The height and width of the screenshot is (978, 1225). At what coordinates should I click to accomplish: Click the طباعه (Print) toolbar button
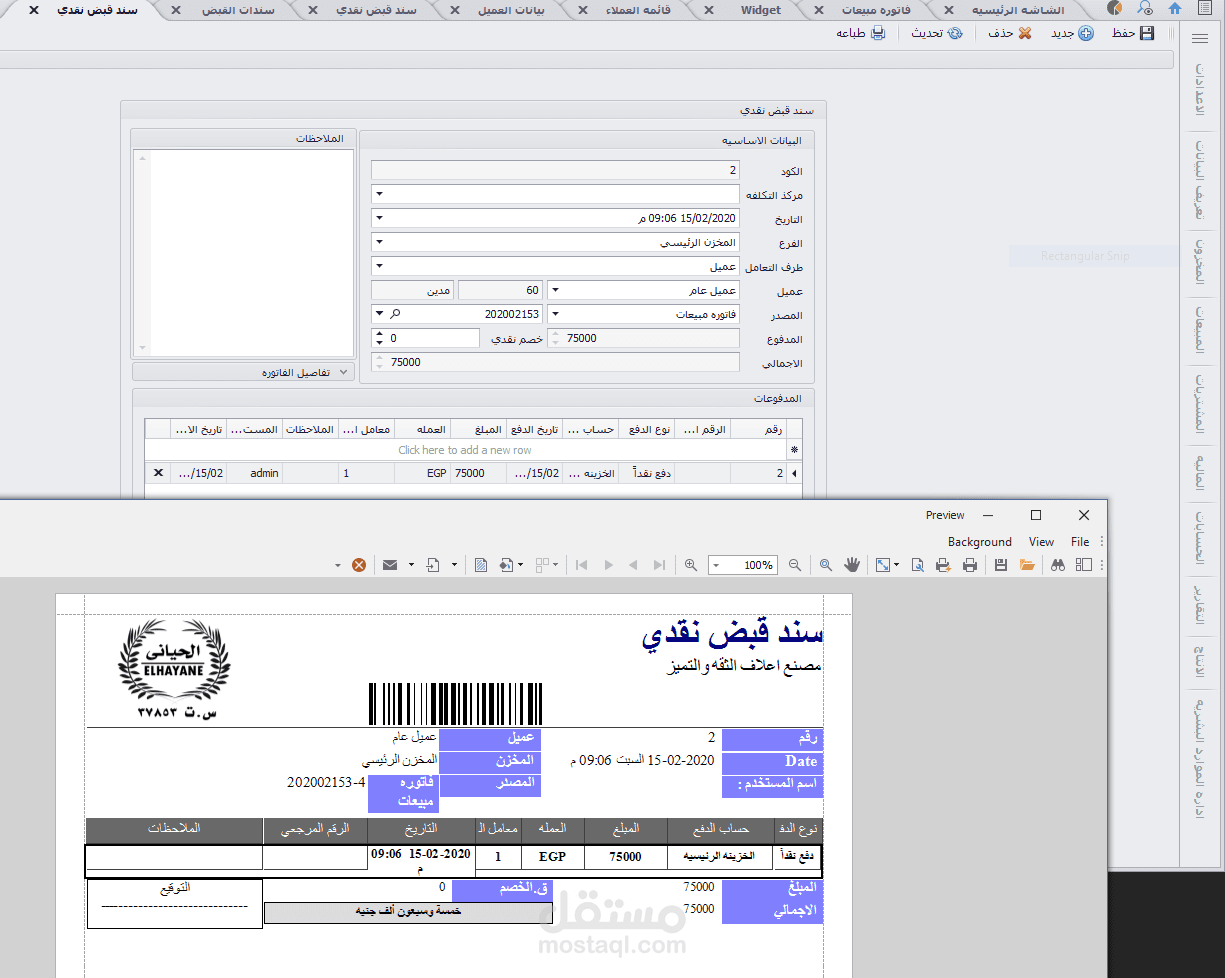[x=861, y=33]
